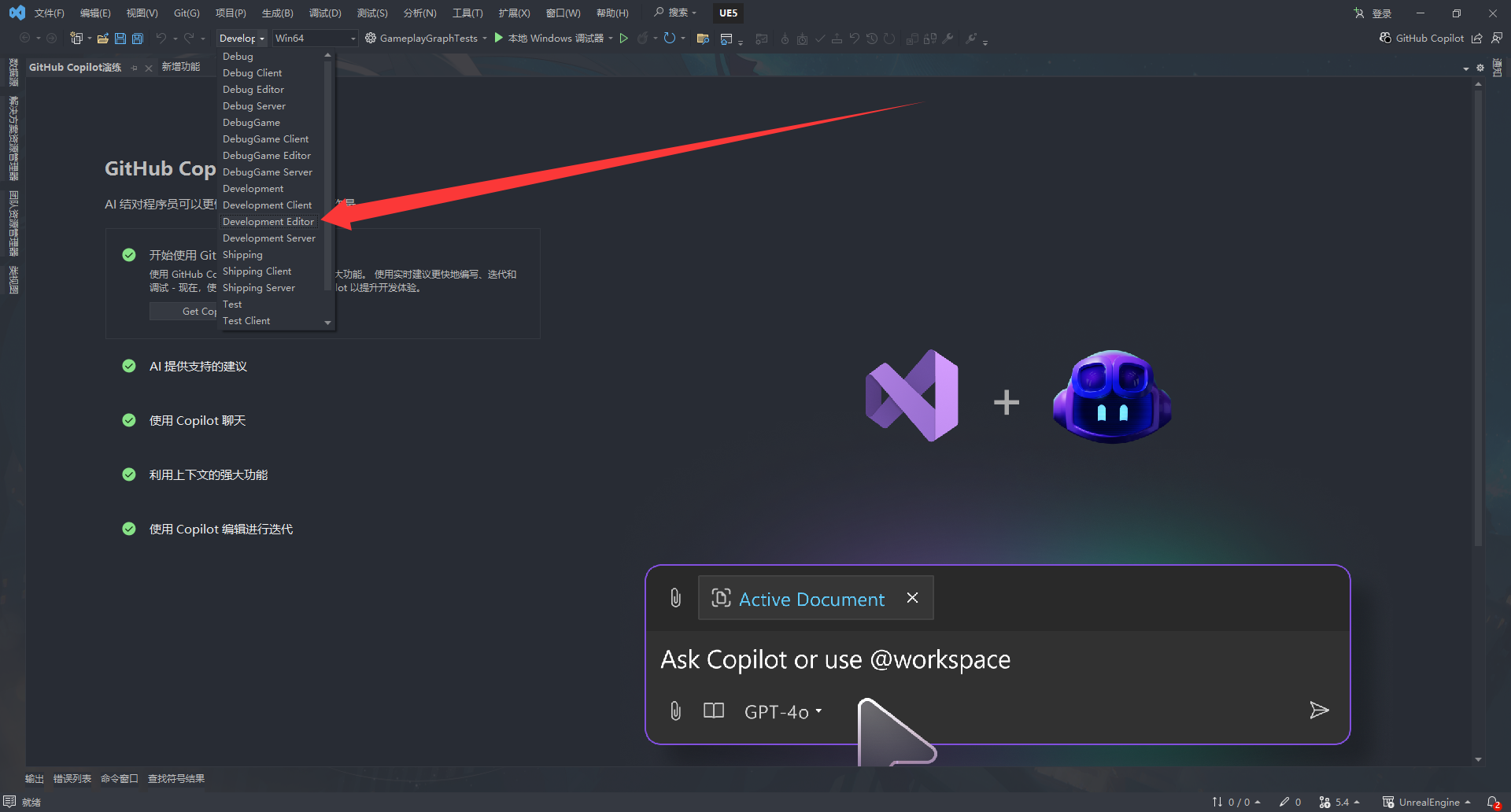Click the Visual Studio logo icon
Screen dimensions: 1511x812
[17, 13]
